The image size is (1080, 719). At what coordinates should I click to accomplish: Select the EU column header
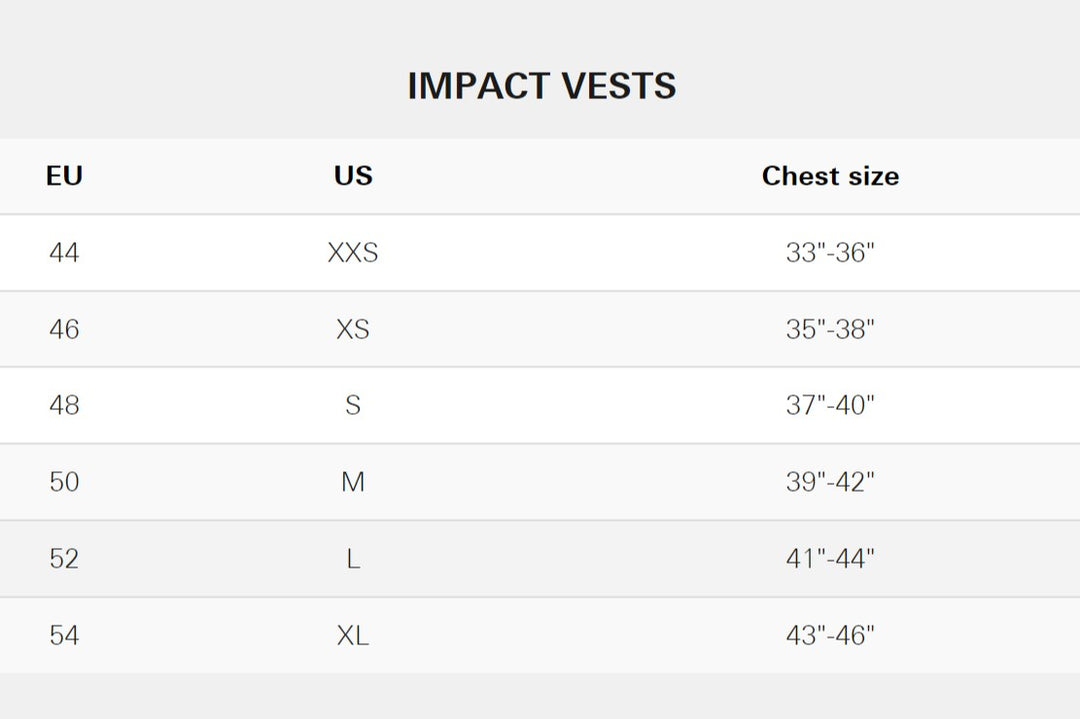(x=64, y=176)
